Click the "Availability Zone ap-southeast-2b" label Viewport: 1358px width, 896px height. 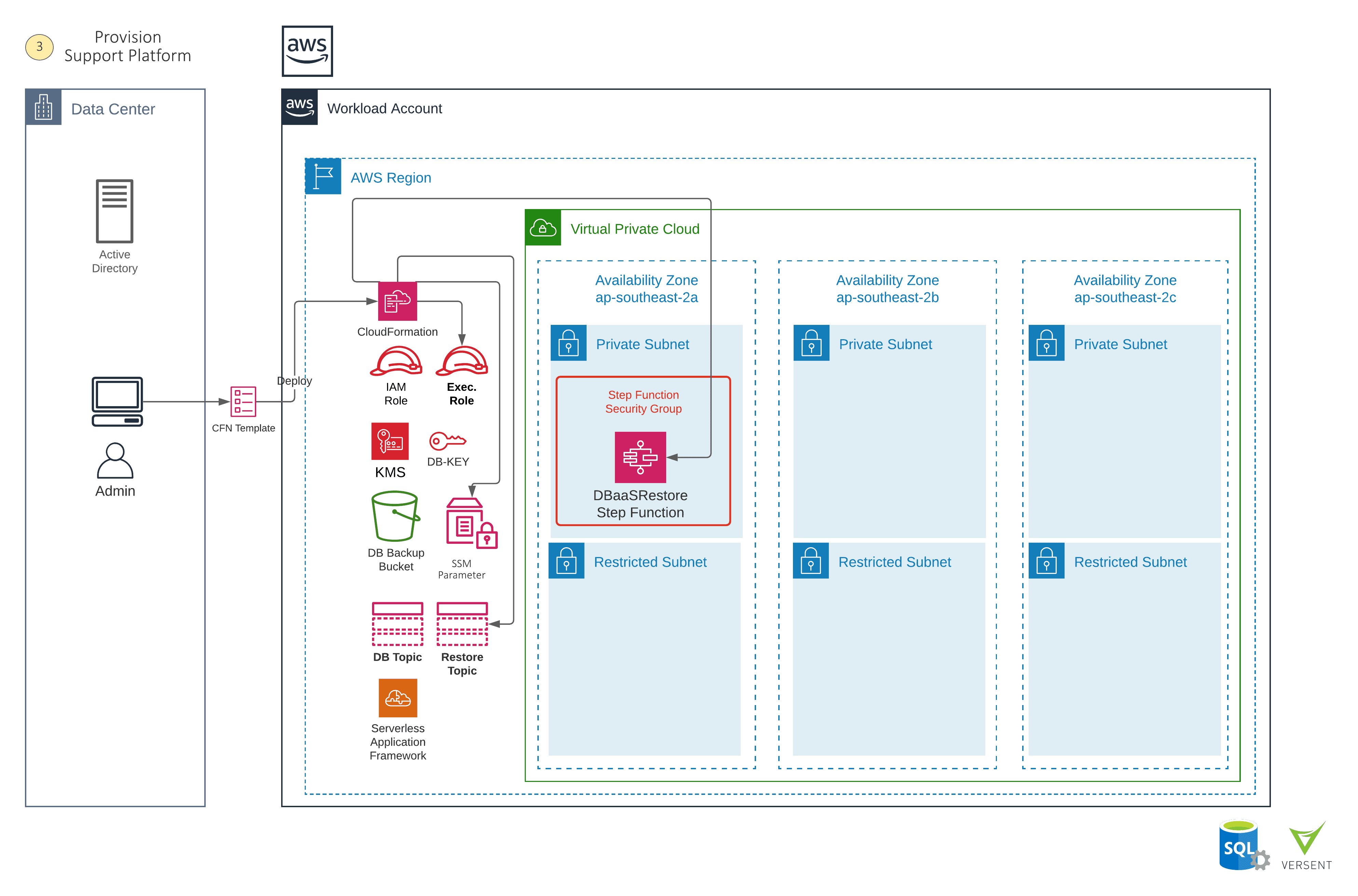(887, 289)
